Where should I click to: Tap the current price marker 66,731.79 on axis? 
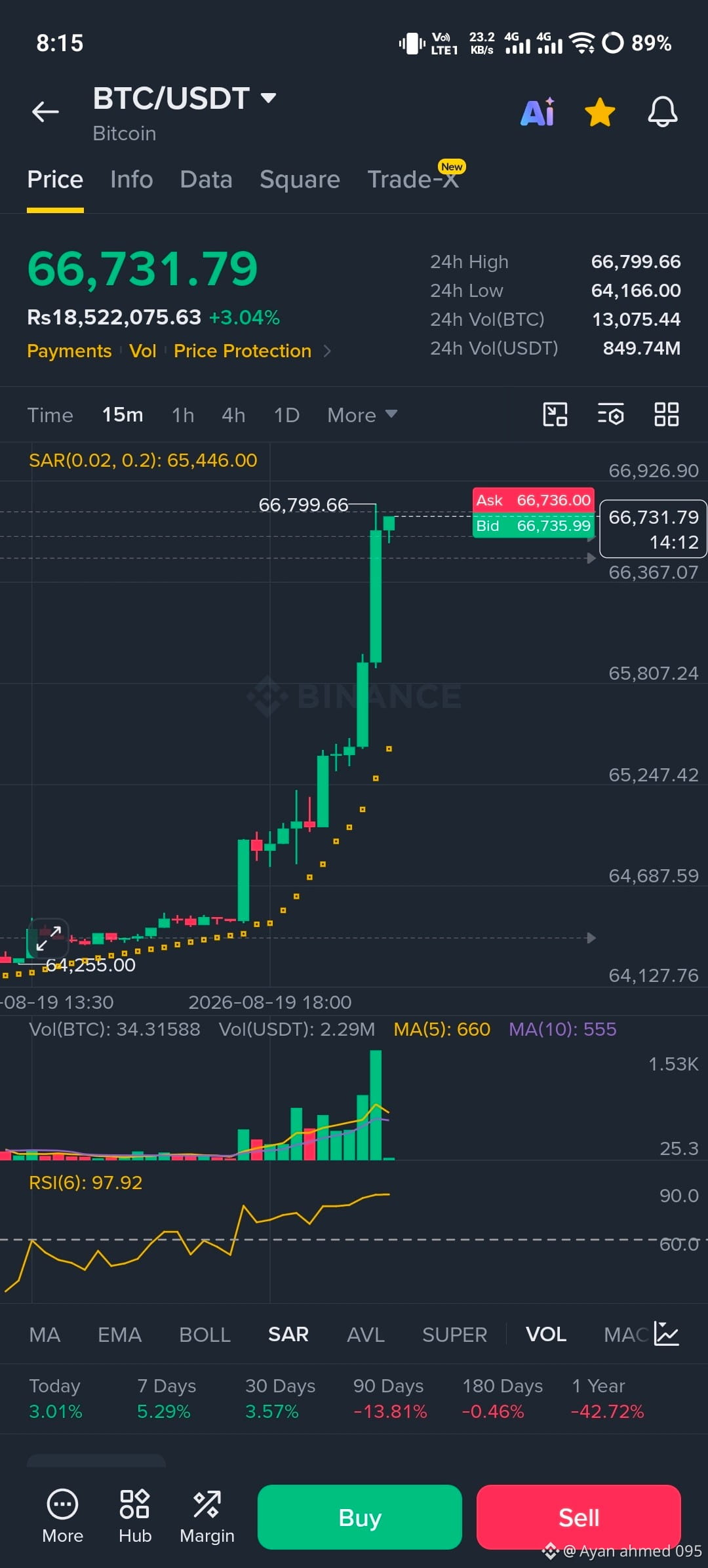click(x=653, y=530)
